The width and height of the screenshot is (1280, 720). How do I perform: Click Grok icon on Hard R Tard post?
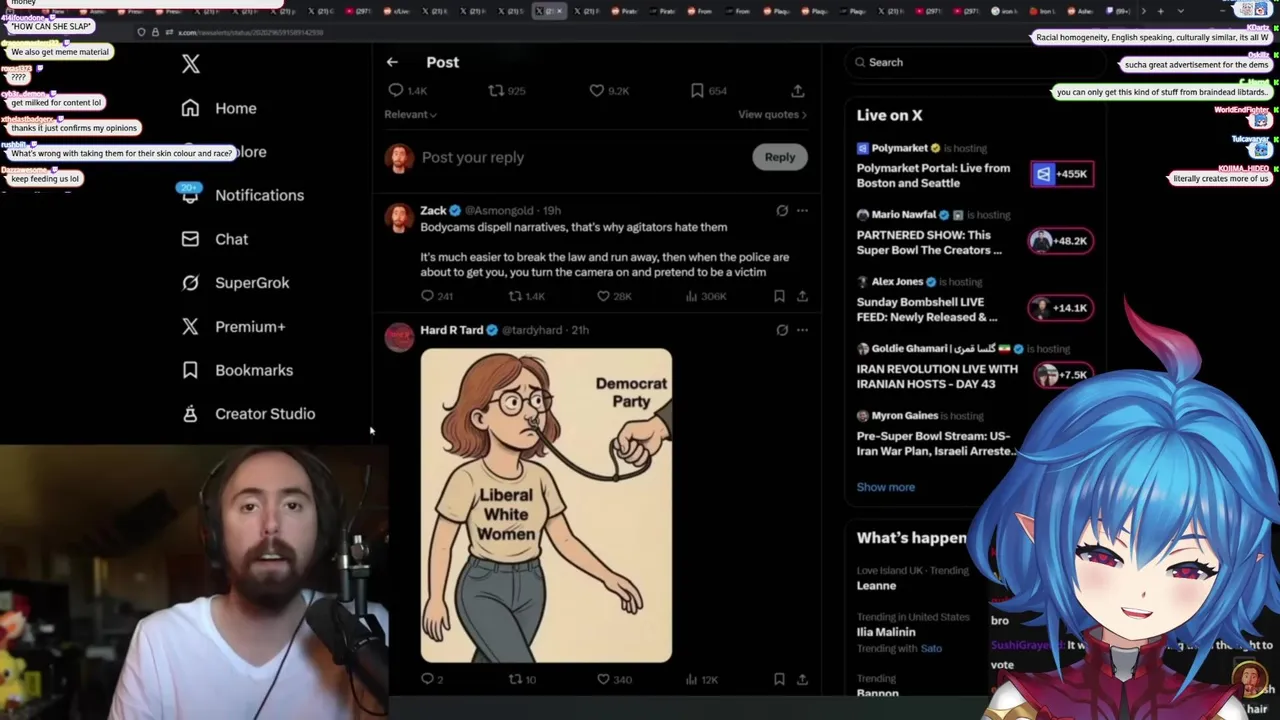pos(782,330)
